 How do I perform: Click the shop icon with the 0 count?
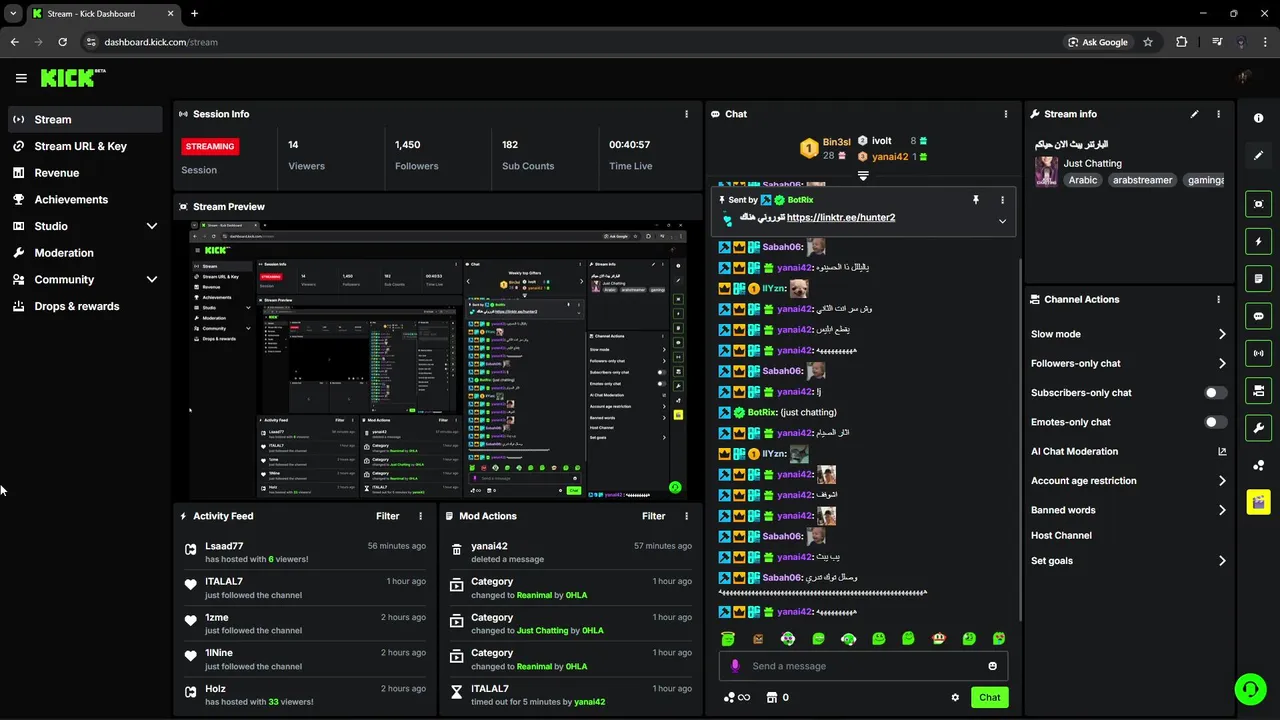(x=772, y=698)
